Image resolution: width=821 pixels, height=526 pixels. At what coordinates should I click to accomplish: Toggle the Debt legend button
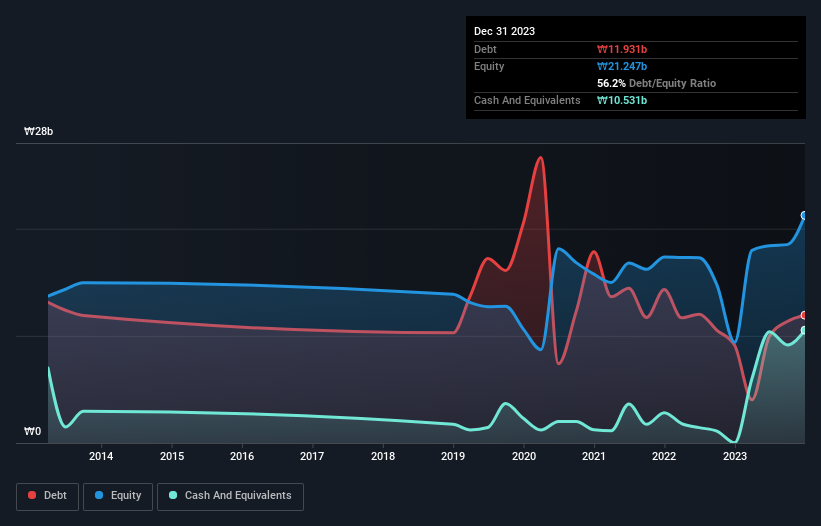click(x=47, y=496)
